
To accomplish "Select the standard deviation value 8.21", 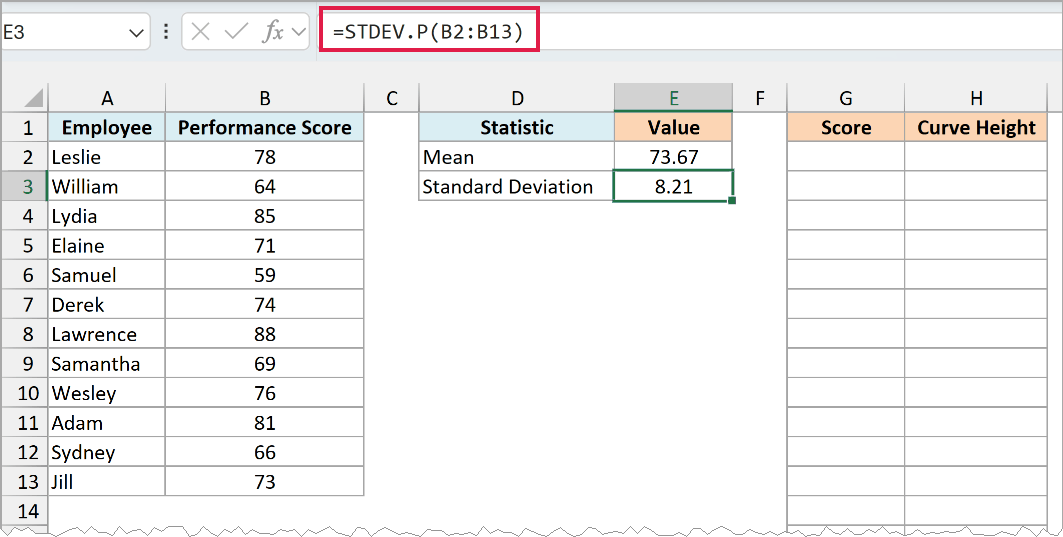I will 673,186.
